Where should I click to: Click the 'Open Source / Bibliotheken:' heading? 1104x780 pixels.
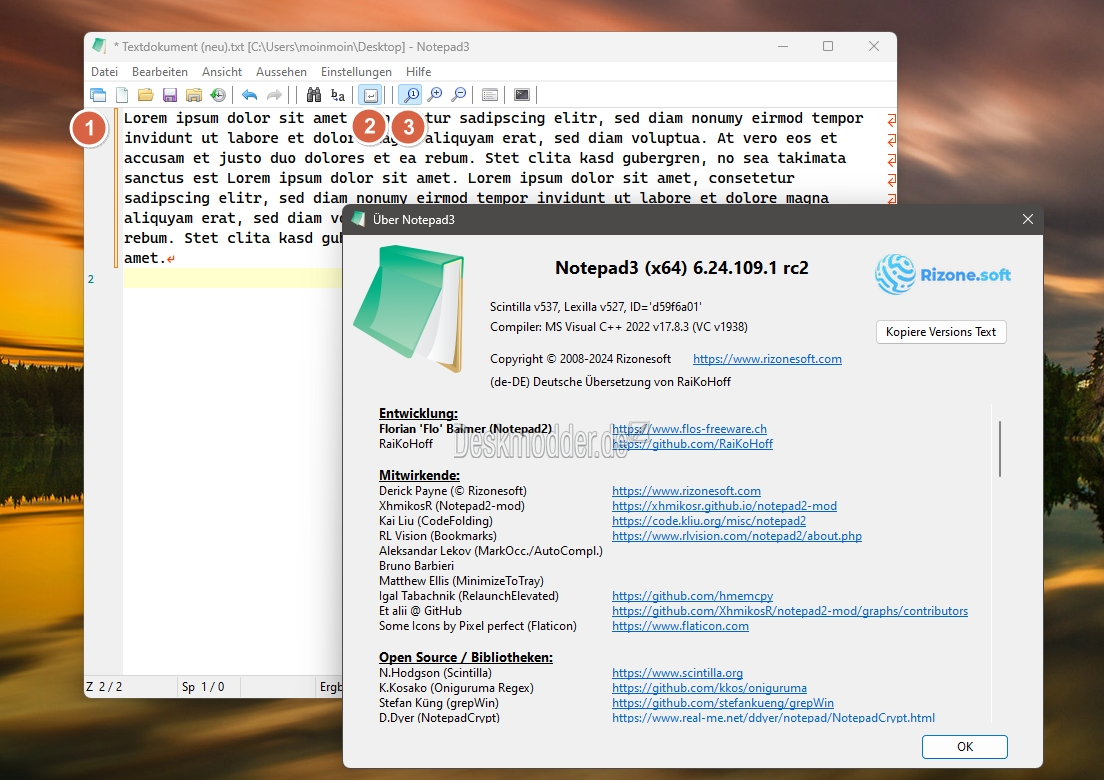466,657
